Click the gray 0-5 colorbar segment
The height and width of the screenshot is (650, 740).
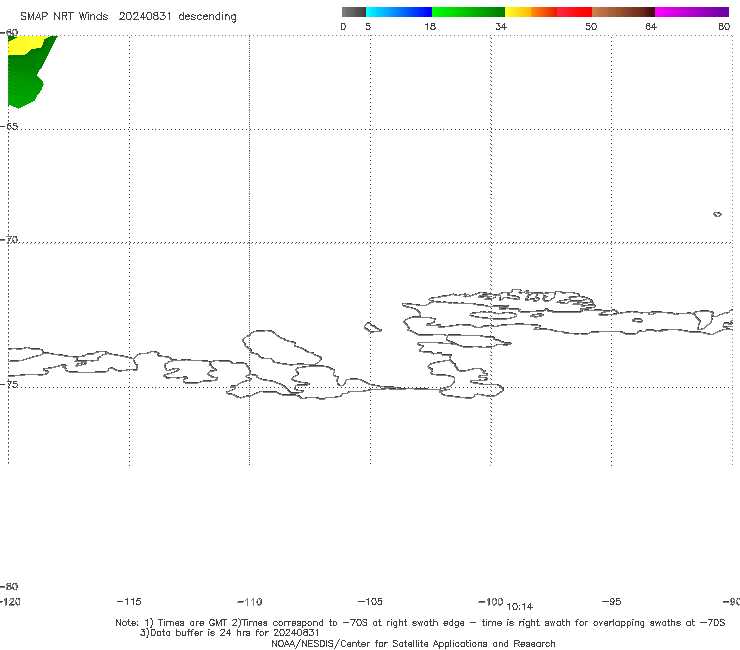pos(353,12)
